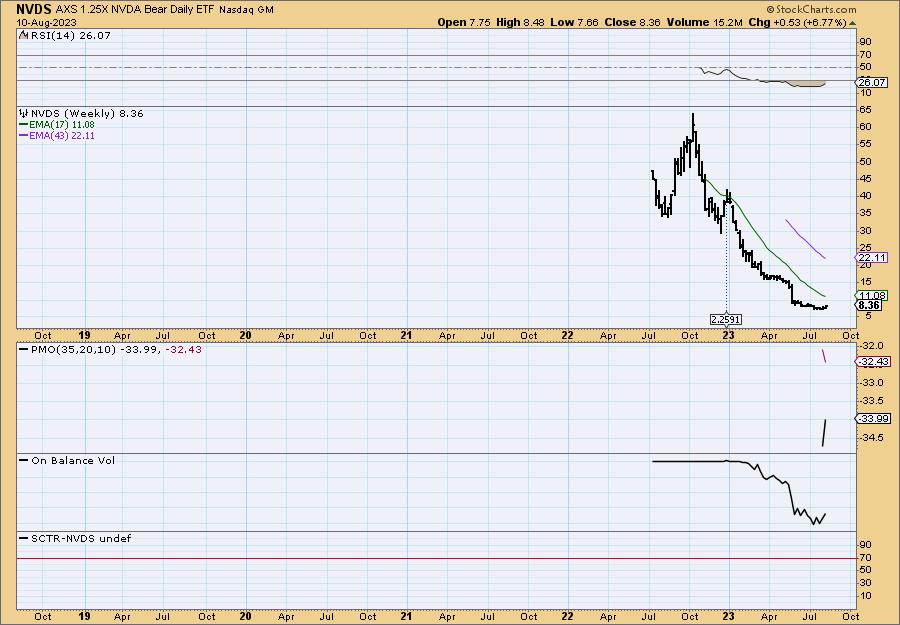
Task: Click the 'PMO(35,20,10) -33.99, -32.43' label
Action: [117, 350]
